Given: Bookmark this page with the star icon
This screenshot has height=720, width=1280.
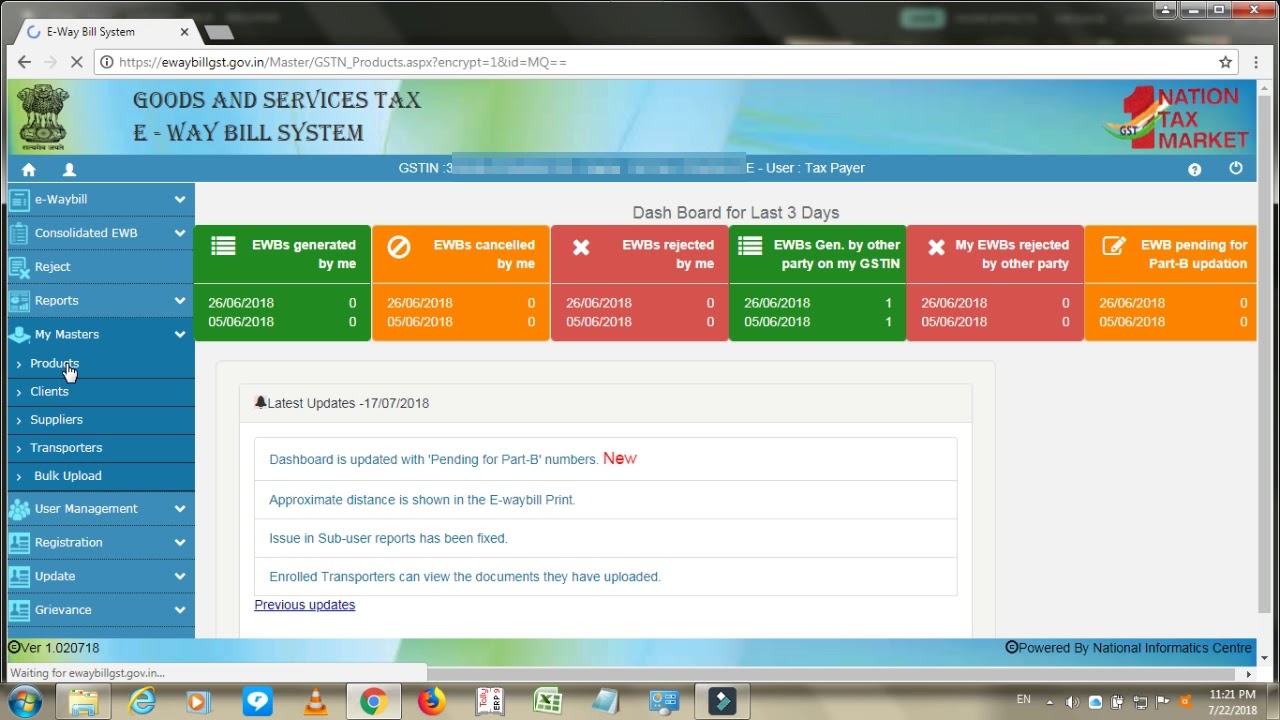Looking at the screenshot, I should [x=1225, y=62].
